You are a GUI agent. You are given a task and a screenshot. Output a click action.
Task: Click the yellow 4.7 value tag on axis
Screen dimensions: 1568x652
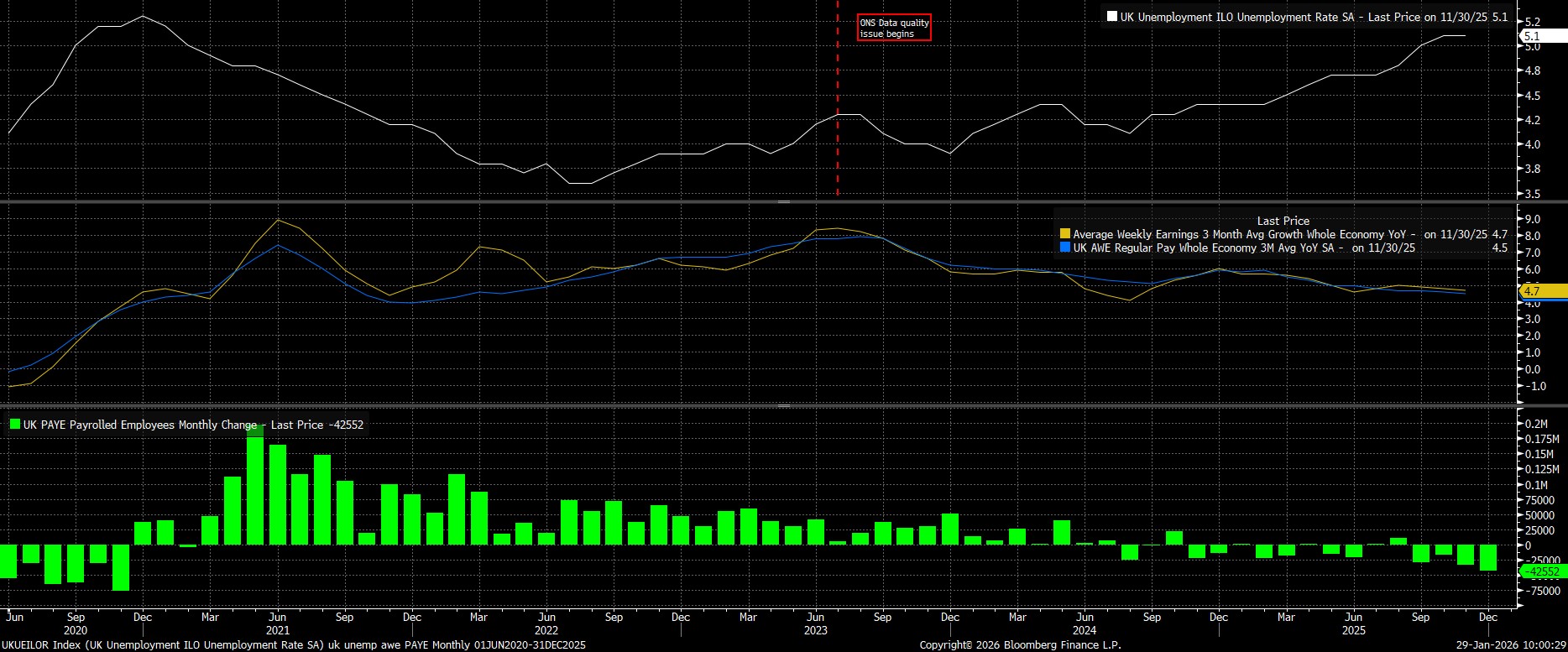[1540, 291]
